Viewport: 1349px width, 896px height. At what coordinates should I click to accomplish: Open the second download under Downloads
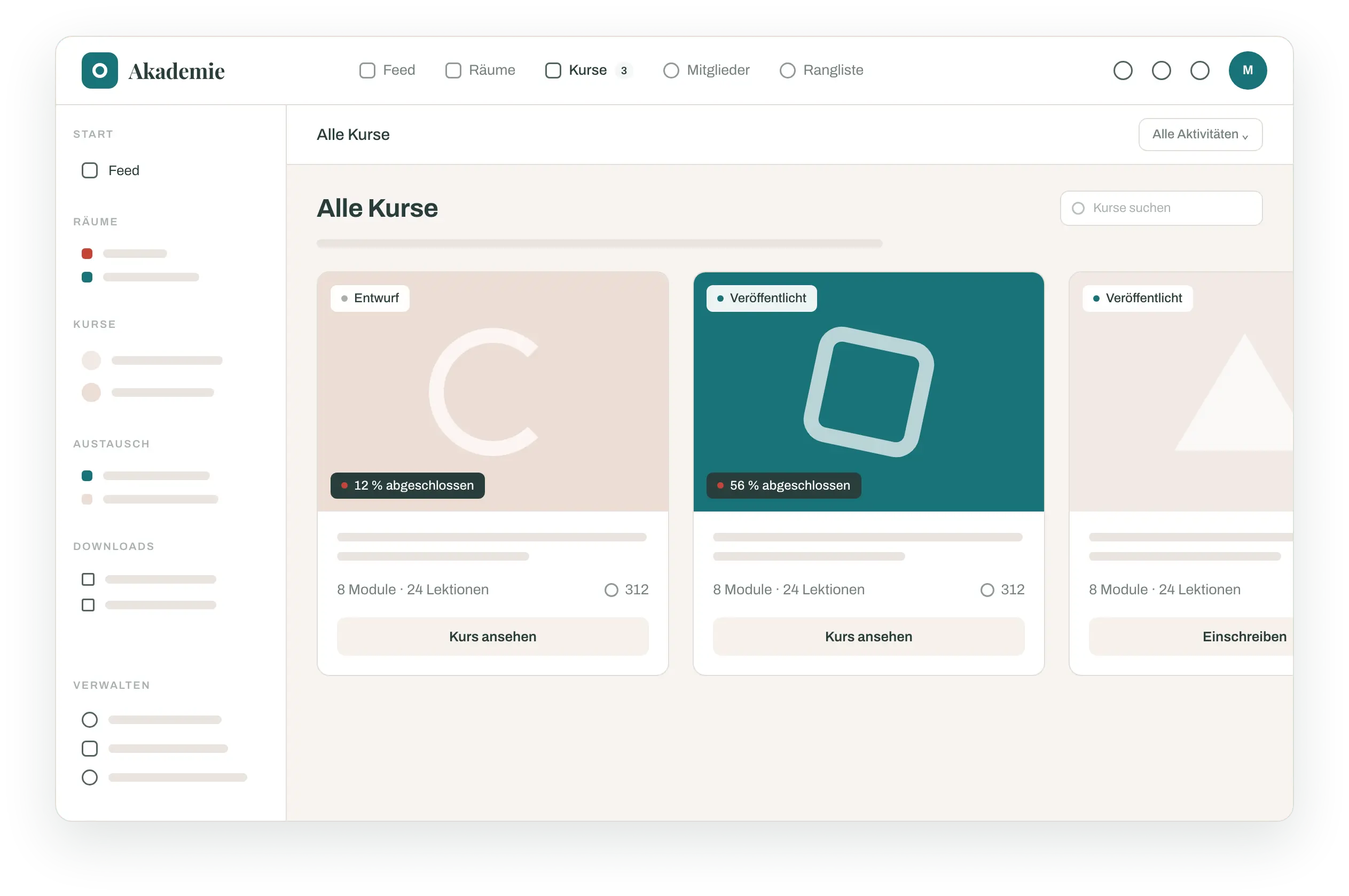(148, 604)
